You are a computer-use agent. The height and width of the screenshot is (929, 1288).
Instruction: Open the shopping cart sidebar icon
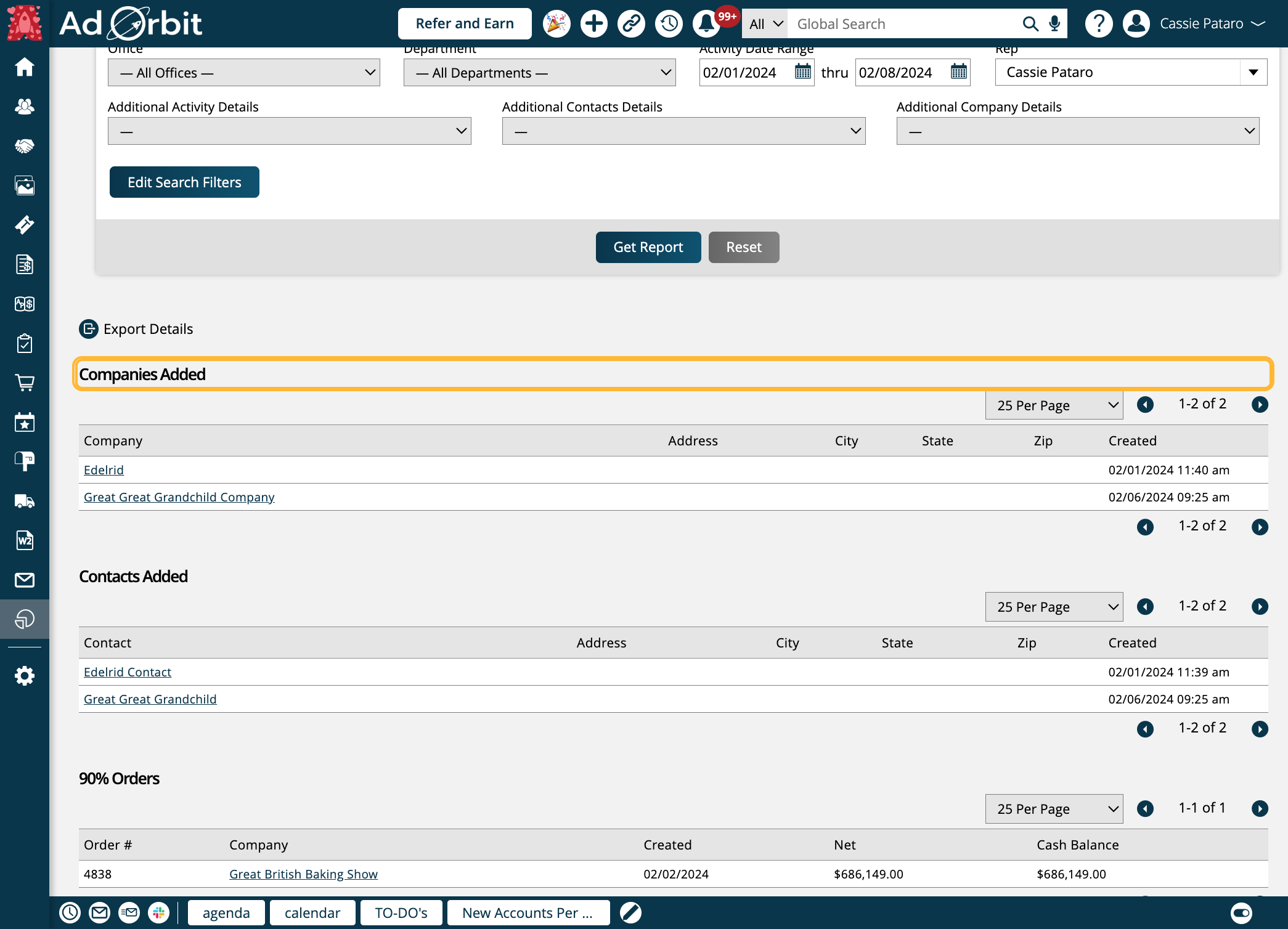[x=25, y=383]
